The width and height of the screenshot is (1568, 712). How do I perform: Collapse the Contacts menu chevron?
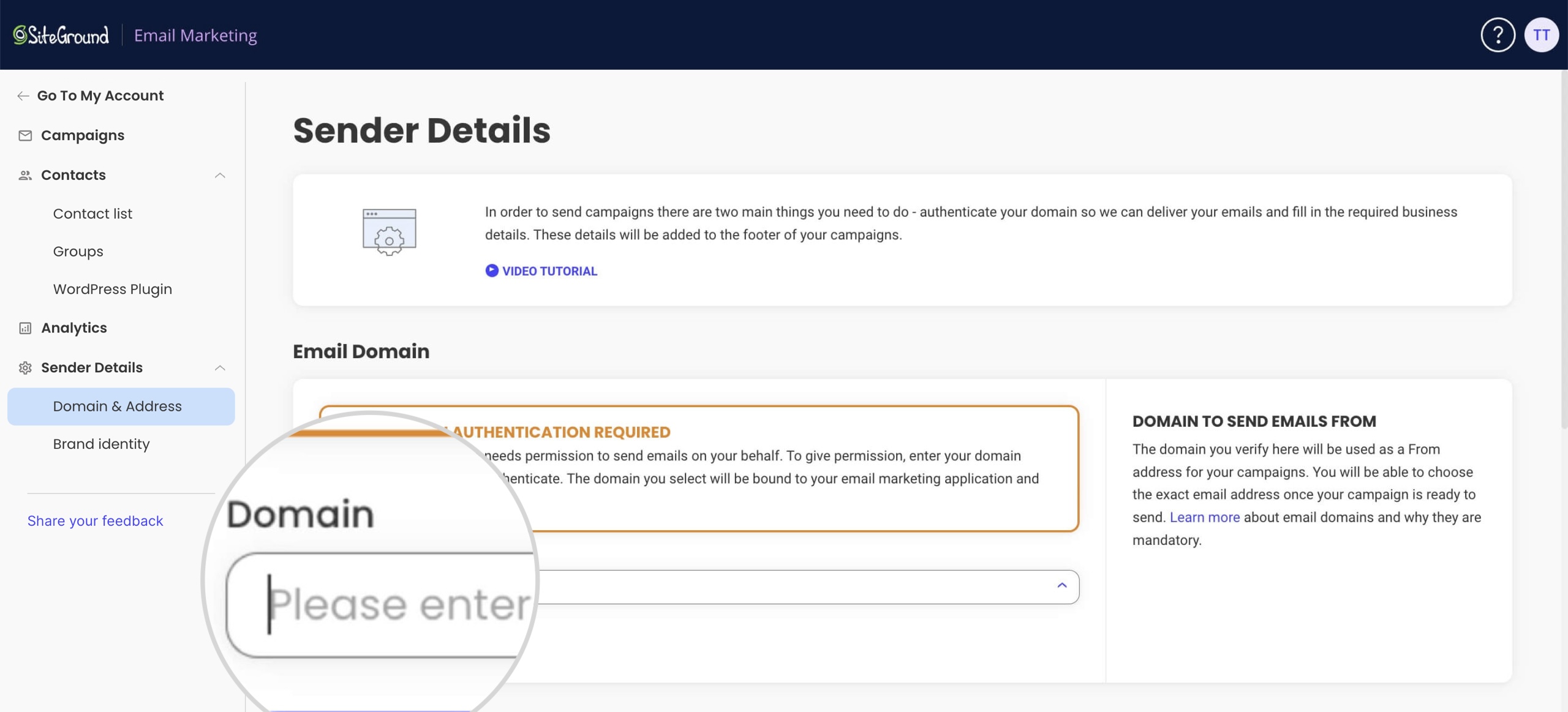click(221, 175)
